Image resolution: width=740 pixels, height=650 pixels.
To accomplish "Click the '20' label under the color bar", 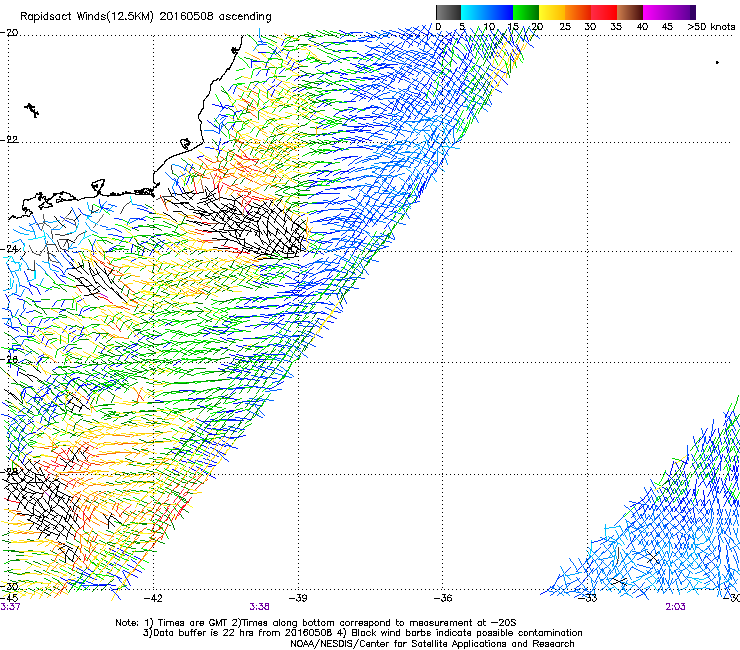I will click(538, 27).
